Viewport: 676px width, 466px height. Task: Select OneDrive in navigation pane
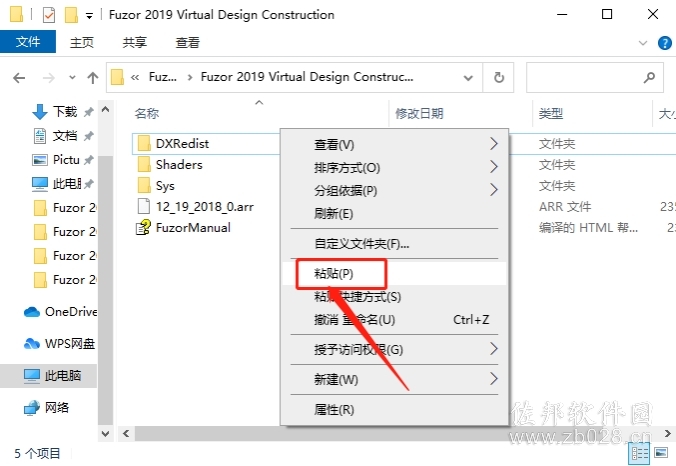point(60,312)
